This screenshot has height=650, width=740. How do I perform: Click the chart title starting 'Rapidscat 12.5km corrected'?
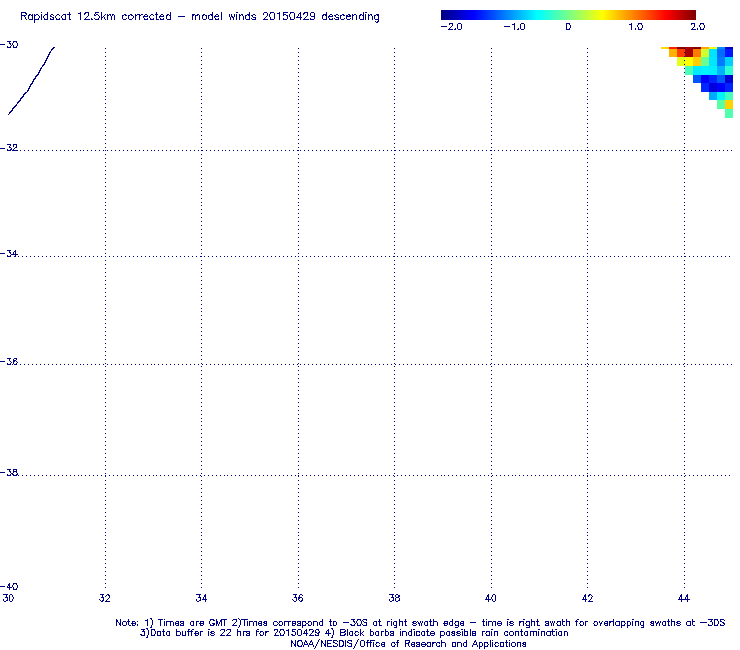(x=200, y=17)
